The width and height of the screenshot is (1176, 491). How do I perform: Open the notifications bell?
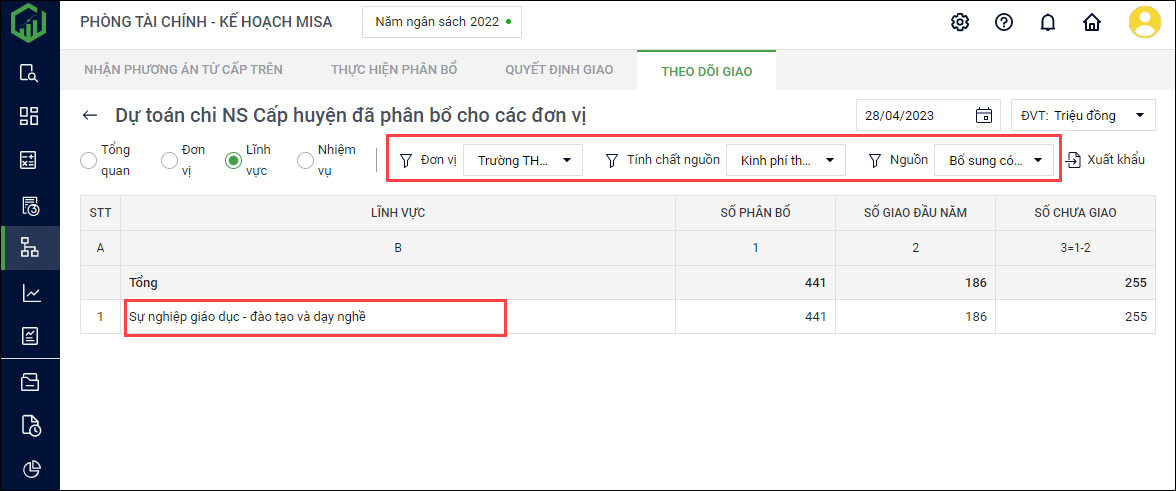[x=1048, y=22]
